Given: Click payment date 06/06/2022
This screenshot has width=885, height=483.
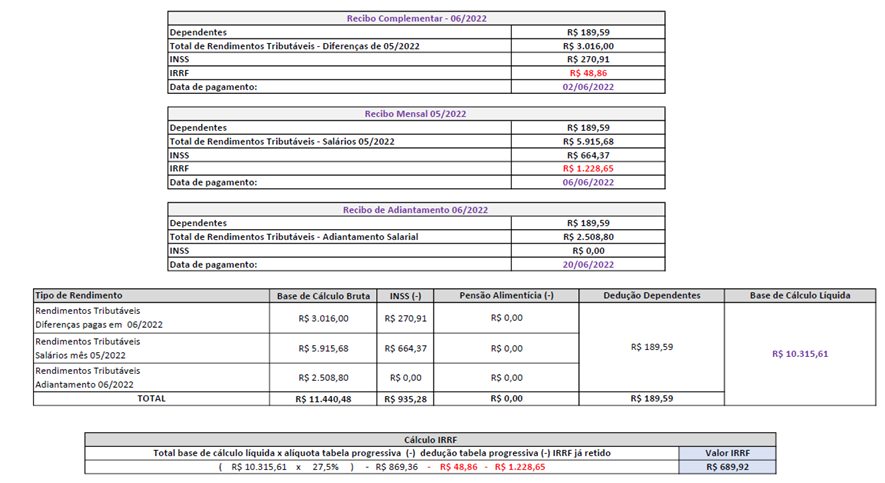Looking at the screenshot, I should click(588, 182).
